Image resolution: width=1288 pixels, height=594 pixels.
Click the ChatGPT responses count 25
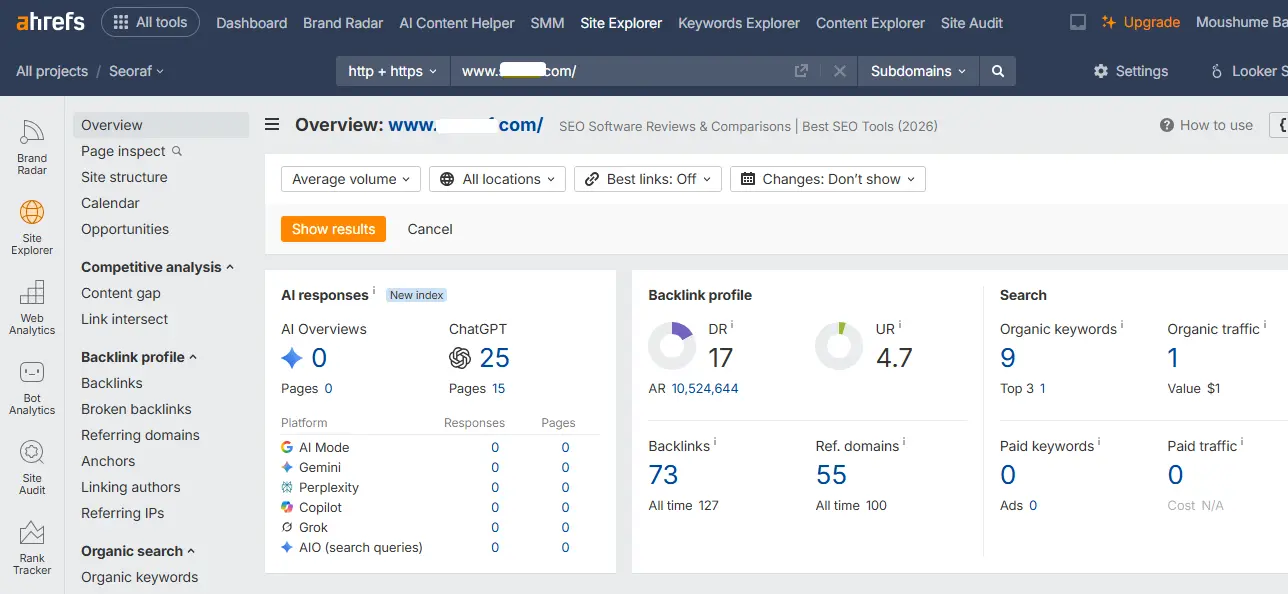pyautogui.click(x=494, y=358)
